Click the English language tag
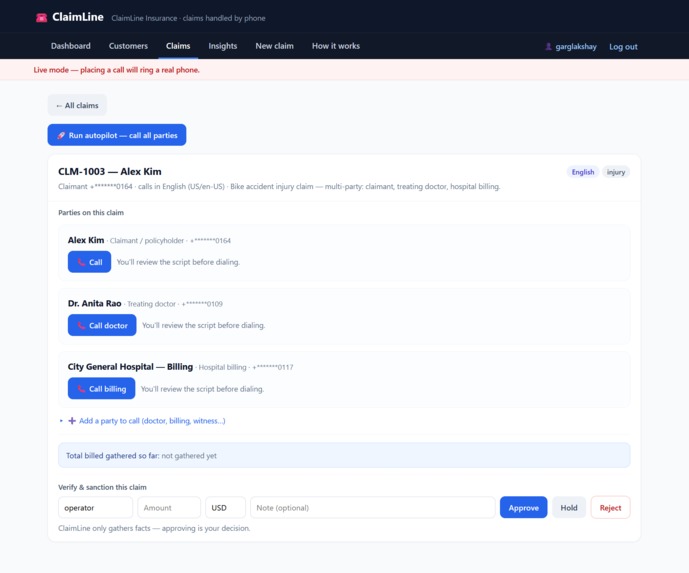689x573 pixels. (x=583, y=172)
